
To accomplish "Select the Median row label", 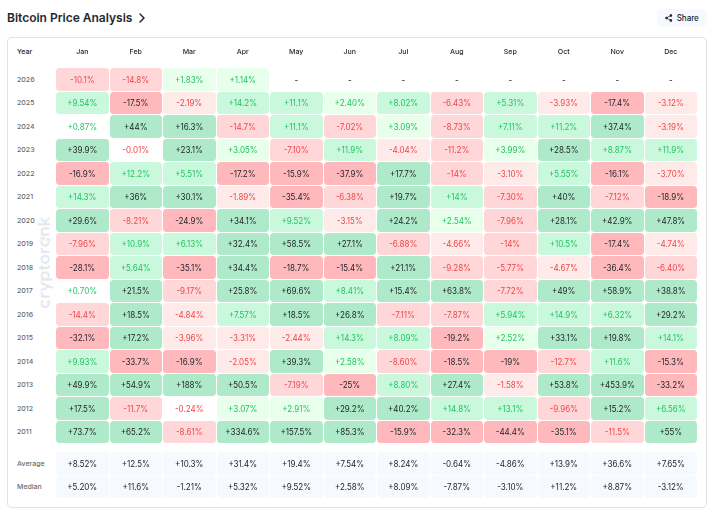I will click(x=29, y=487).
